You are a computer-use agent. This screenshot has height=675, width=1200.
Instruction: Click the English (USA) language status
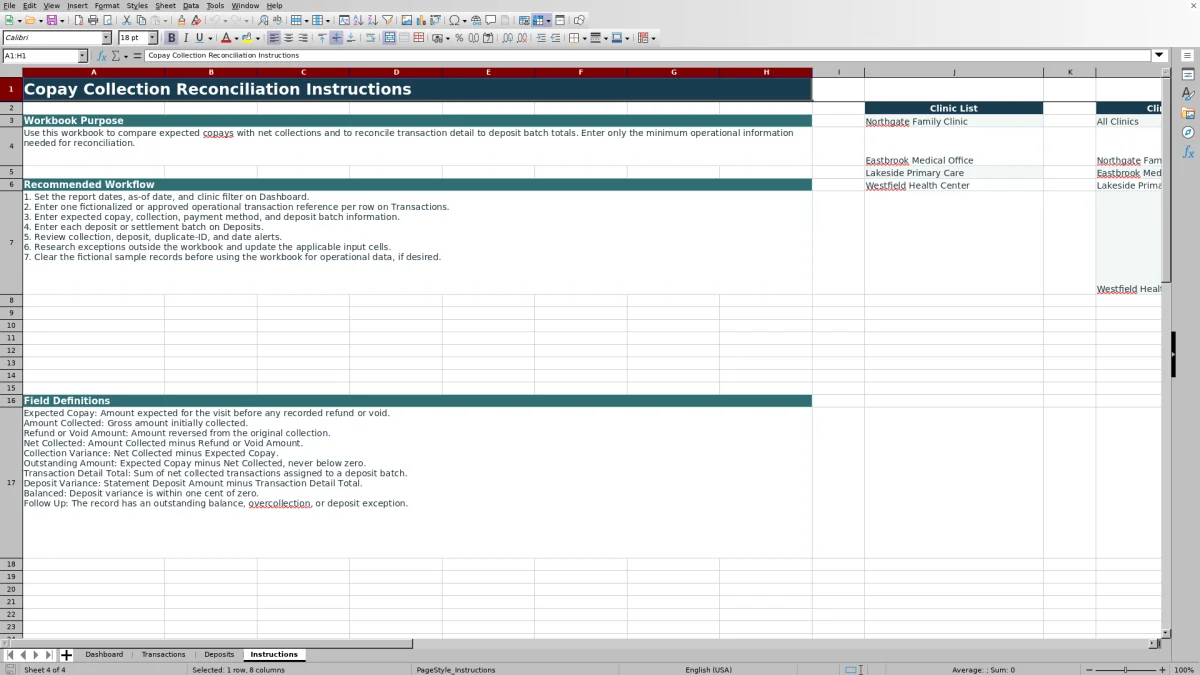tap(708, 669)
